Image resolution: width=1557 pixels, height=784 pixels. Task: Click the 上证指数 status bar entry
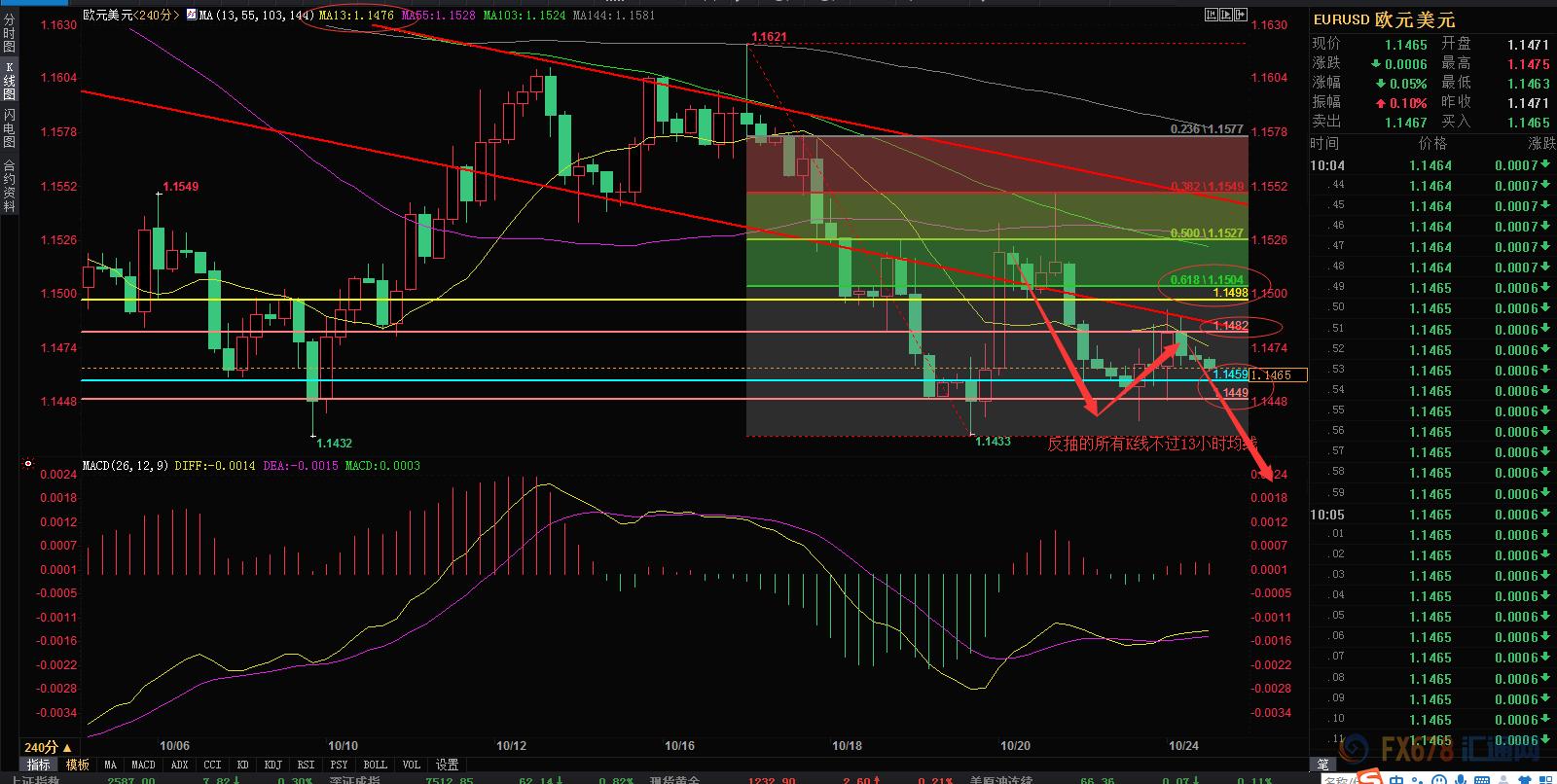[x=35, y=779]
